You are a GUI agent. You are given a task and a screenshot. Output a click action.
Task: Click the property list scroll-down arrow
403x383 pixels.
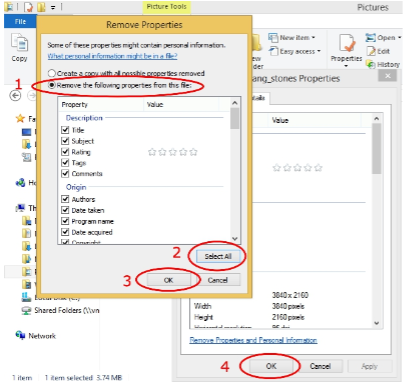235,239
